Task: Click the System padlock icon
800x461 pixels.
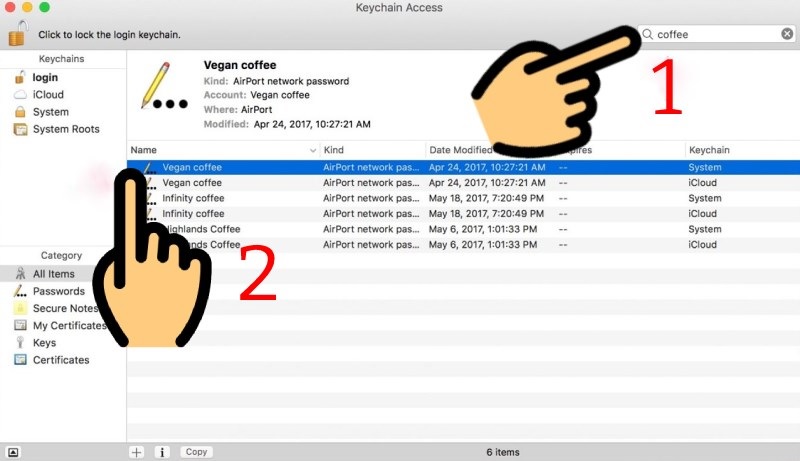Action: coord(20,112)
